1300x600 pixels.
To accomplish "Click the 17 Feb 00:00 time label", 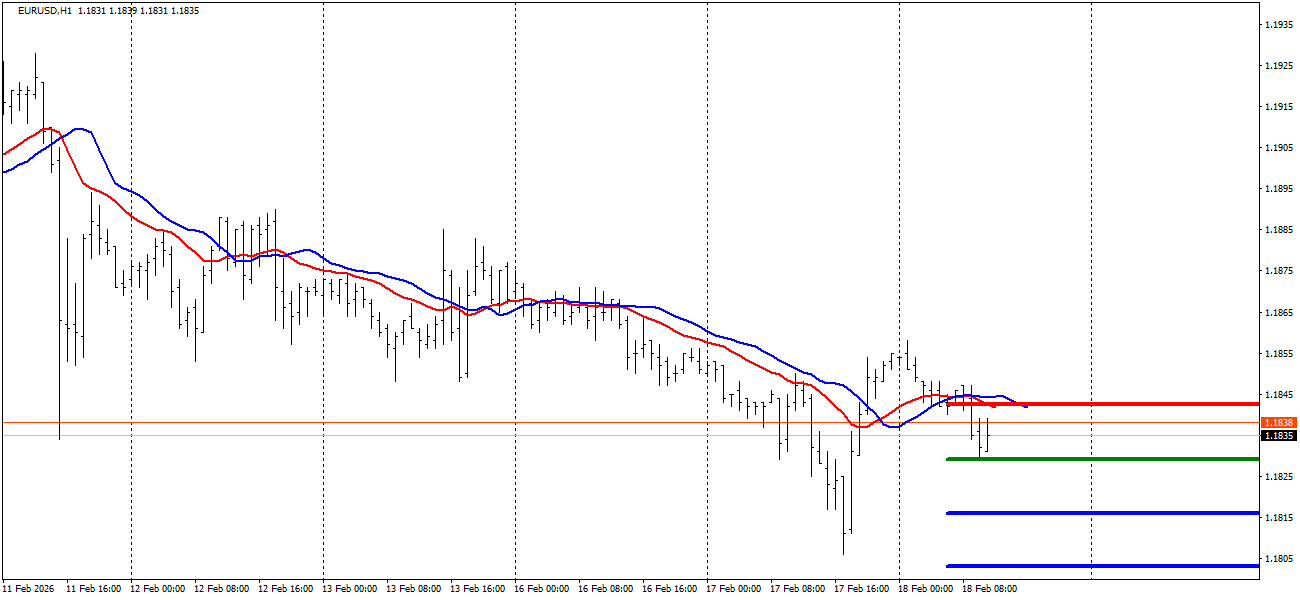I will [733, 589].
